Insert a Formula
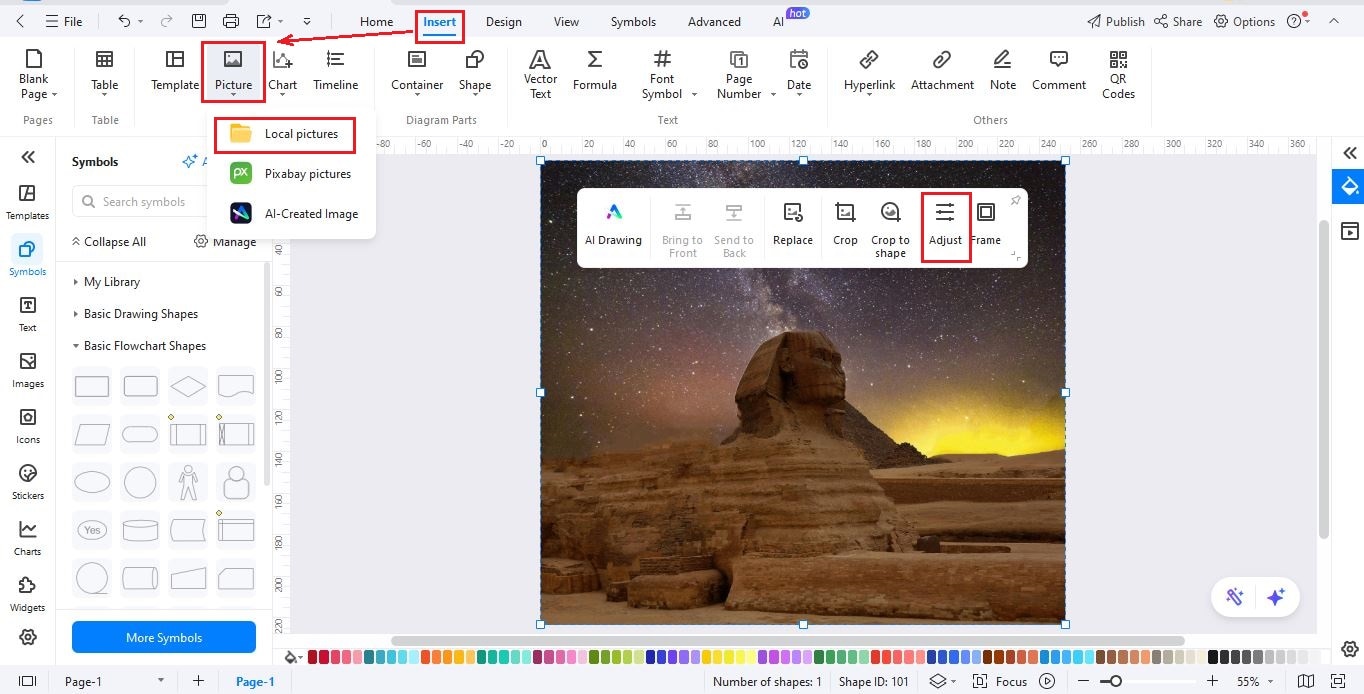This screenshot has height=694, width=1364. tap(594, 72)
